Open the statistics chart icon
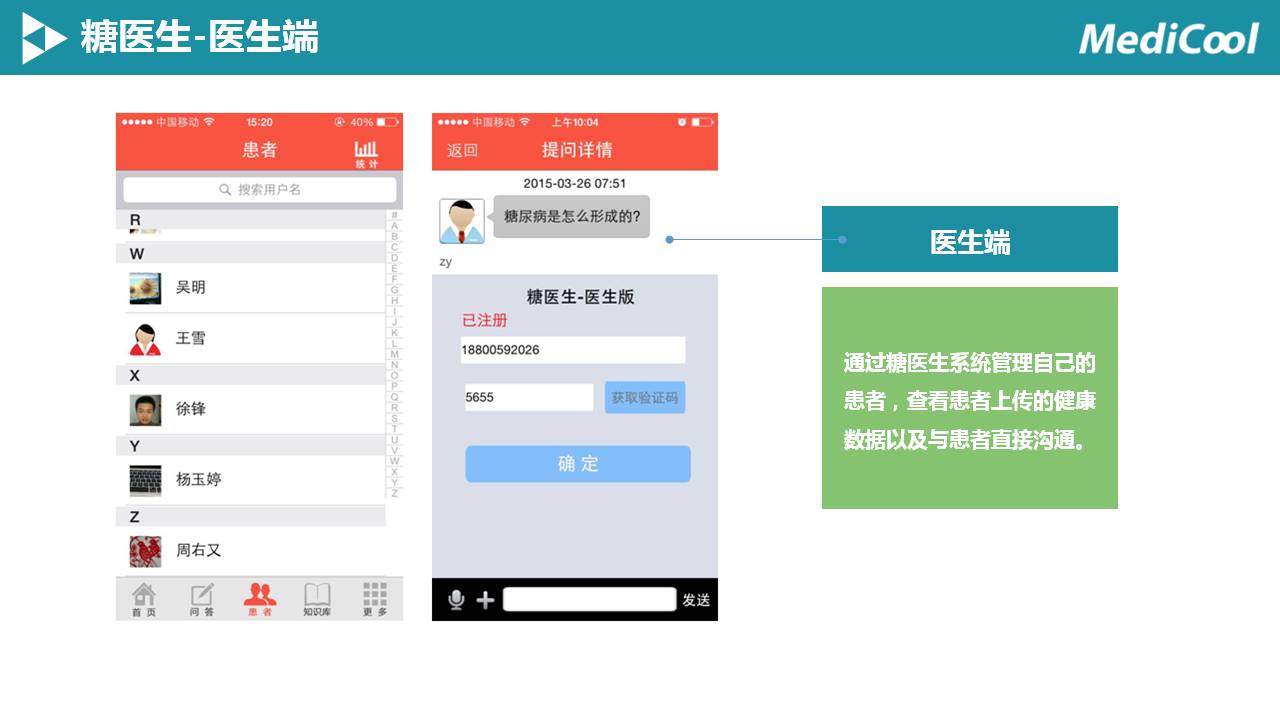Image resolution: width=1280 pixels, height=720 pixels. point(367,153)
